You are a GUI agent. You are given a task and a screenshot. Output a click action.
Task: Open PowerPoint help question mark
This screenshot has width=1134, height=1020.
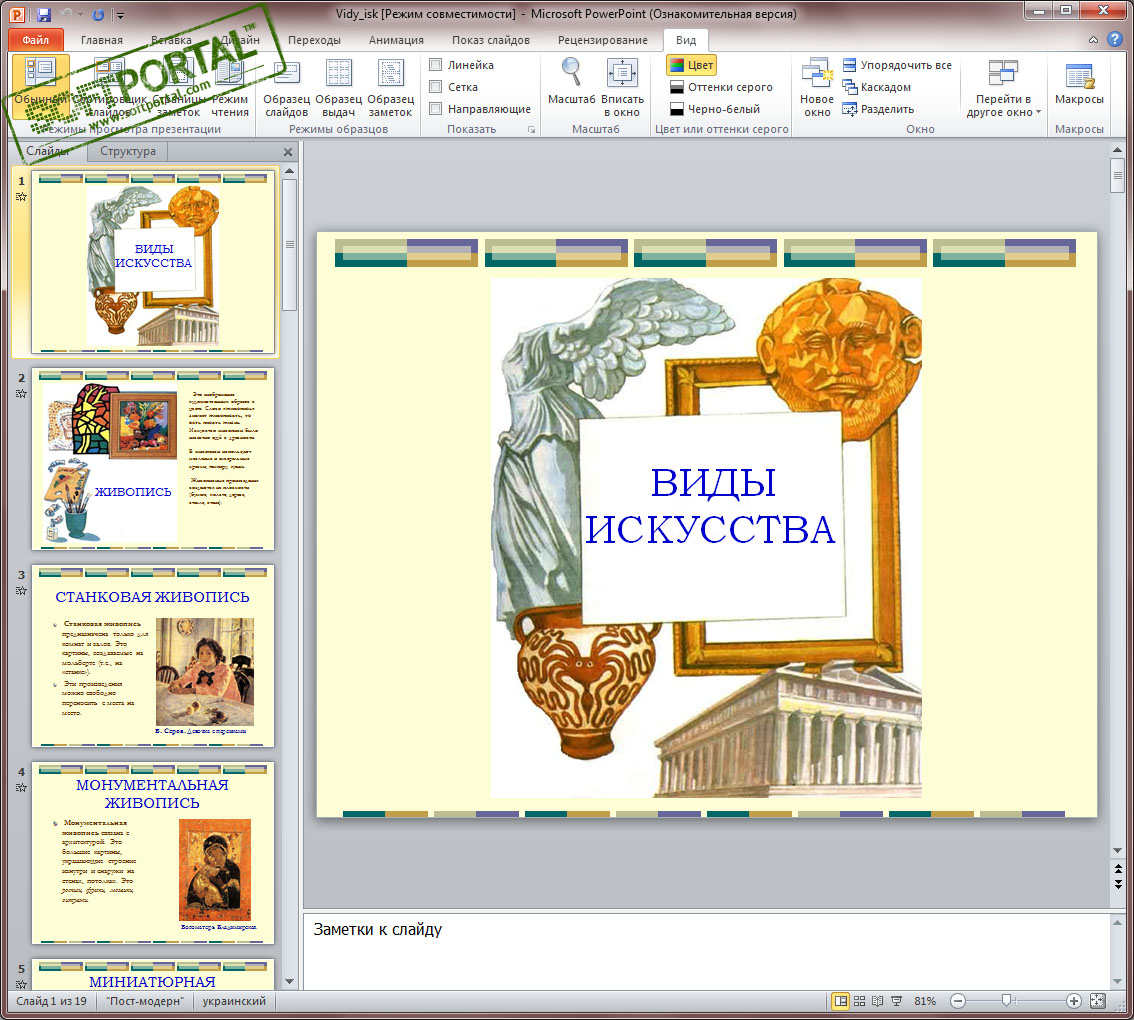(1115, 40)
